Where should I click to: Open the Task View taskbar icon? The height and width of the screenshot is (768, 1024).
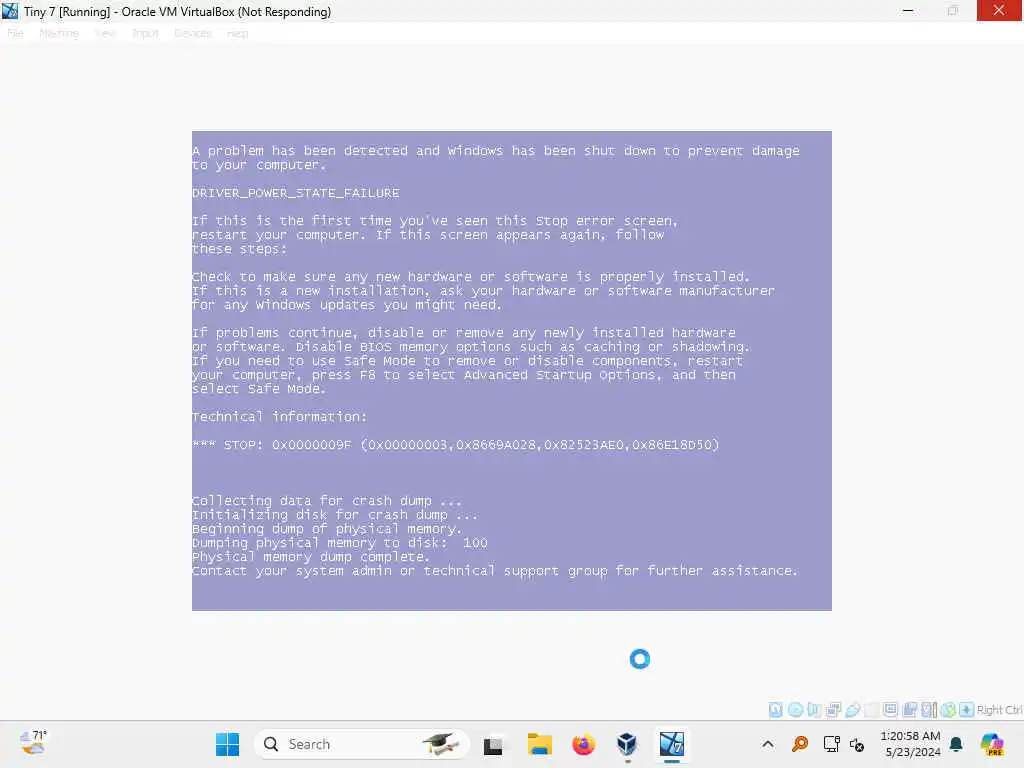pos(493,744)
